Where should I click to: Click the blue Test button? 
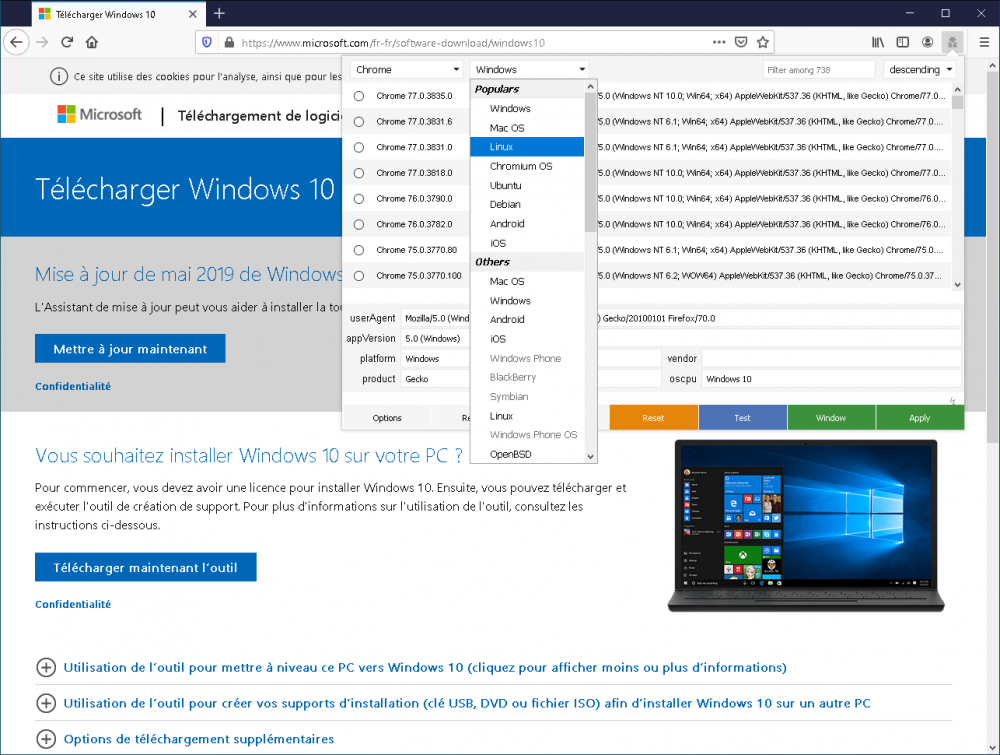point(742,418)
